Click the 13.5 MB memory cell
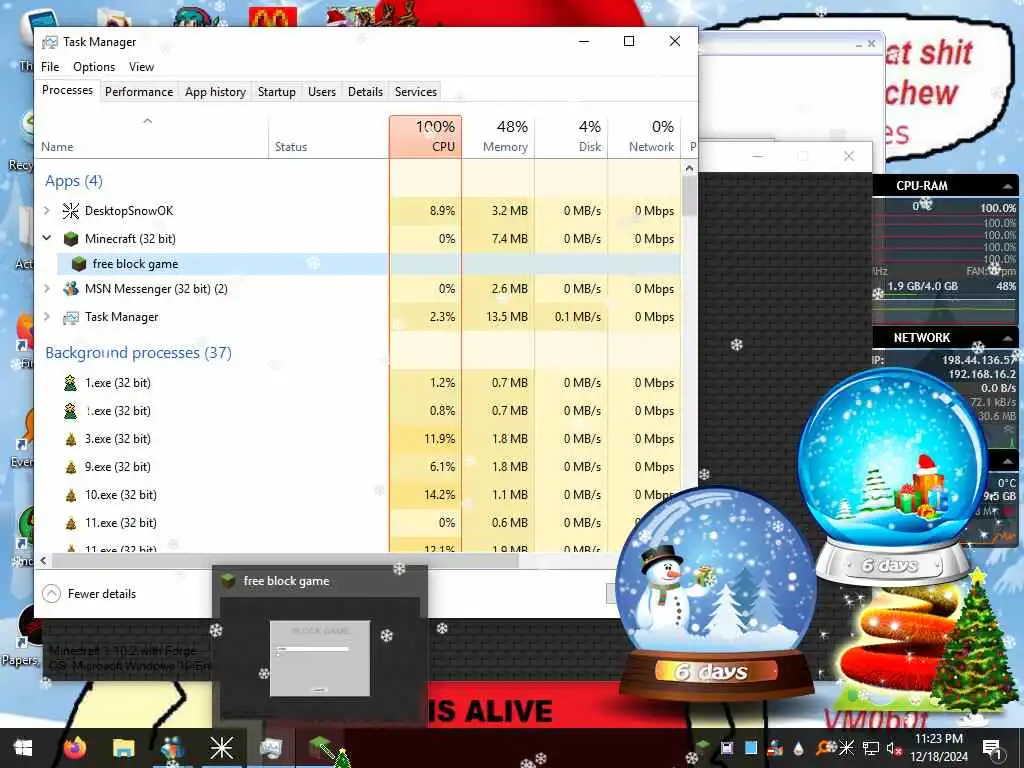The width and height of the screenshot is (1024, 768). (x=498, y=317)
